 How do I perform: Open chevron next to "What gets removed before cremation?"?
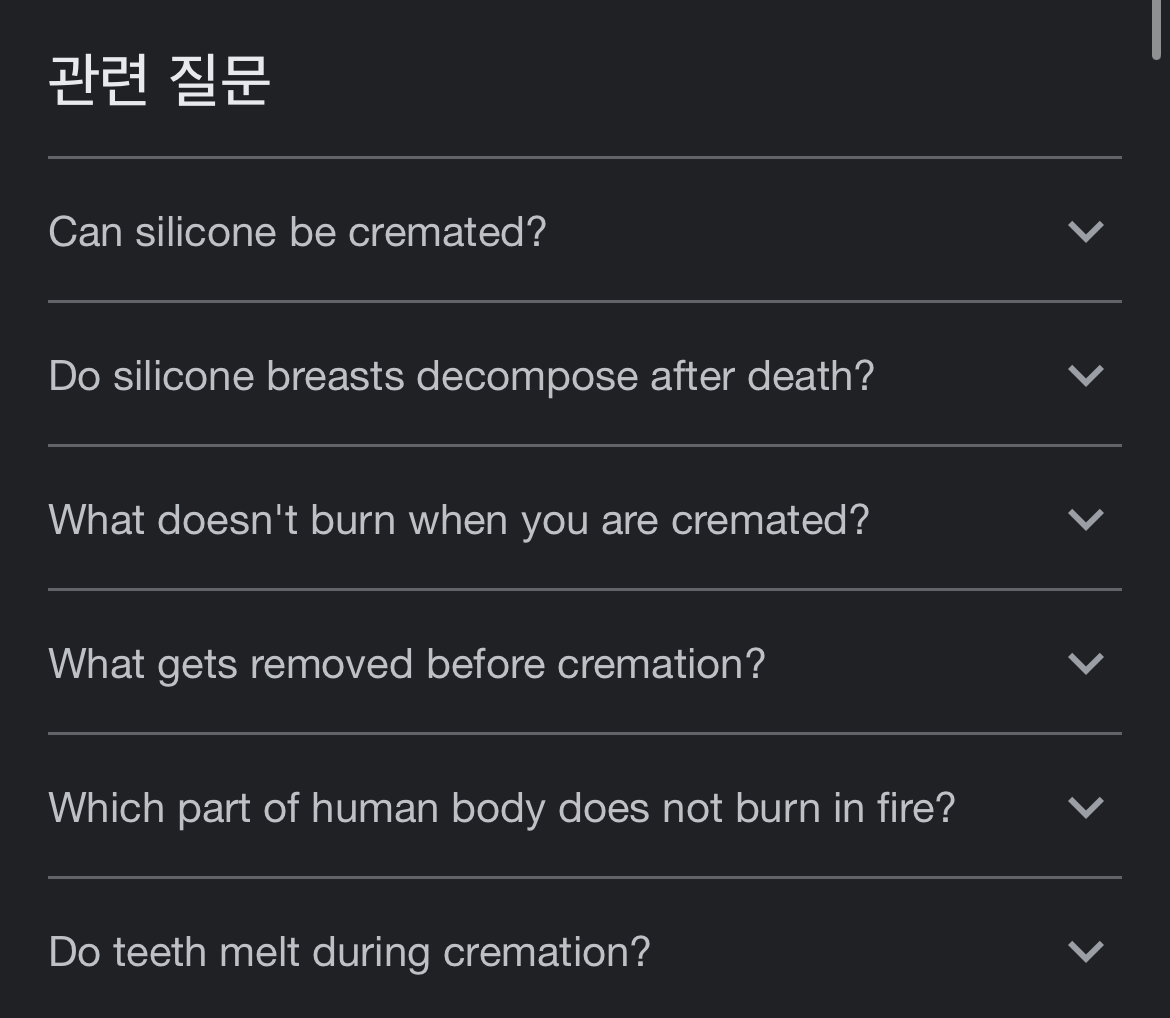click(1085, 664)
